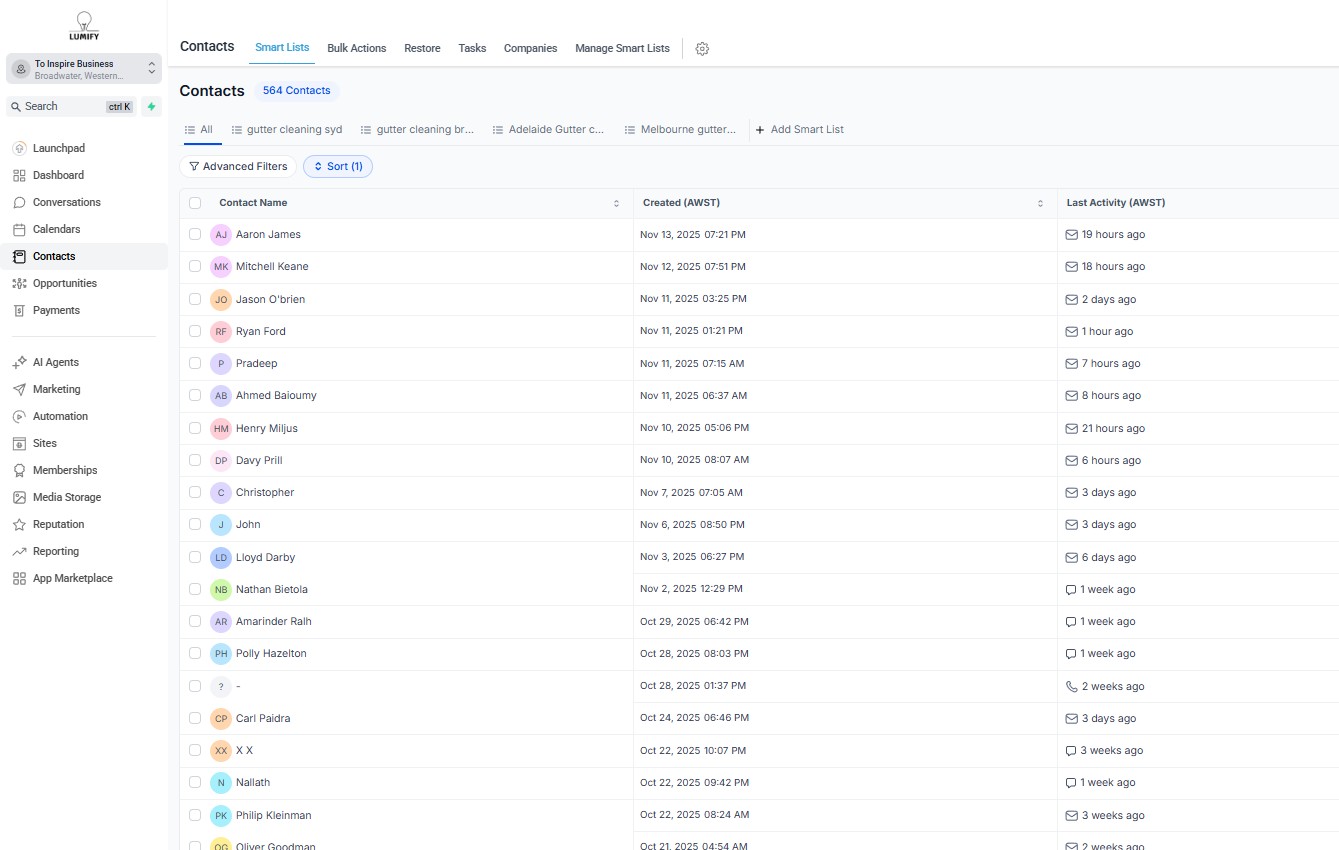The height and width of the screenshot is (850, 1339).
Task: Click the settings gear icon beside Manage Smart Lists
Action: pos(702,49)
